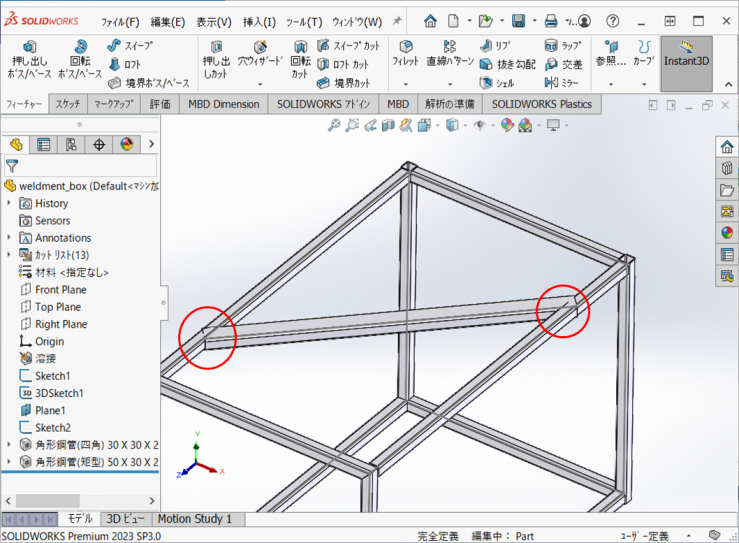The height and width of the screenshot is (543, 739).
Task: Expand the History tree node
Action: click(10, 203)
